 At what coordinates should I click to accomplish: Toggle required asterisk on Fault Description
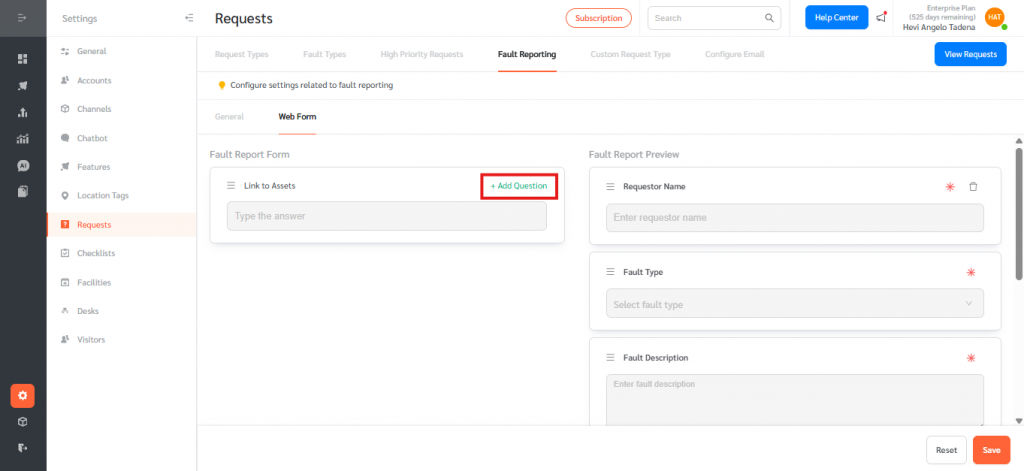click(969, 358)
